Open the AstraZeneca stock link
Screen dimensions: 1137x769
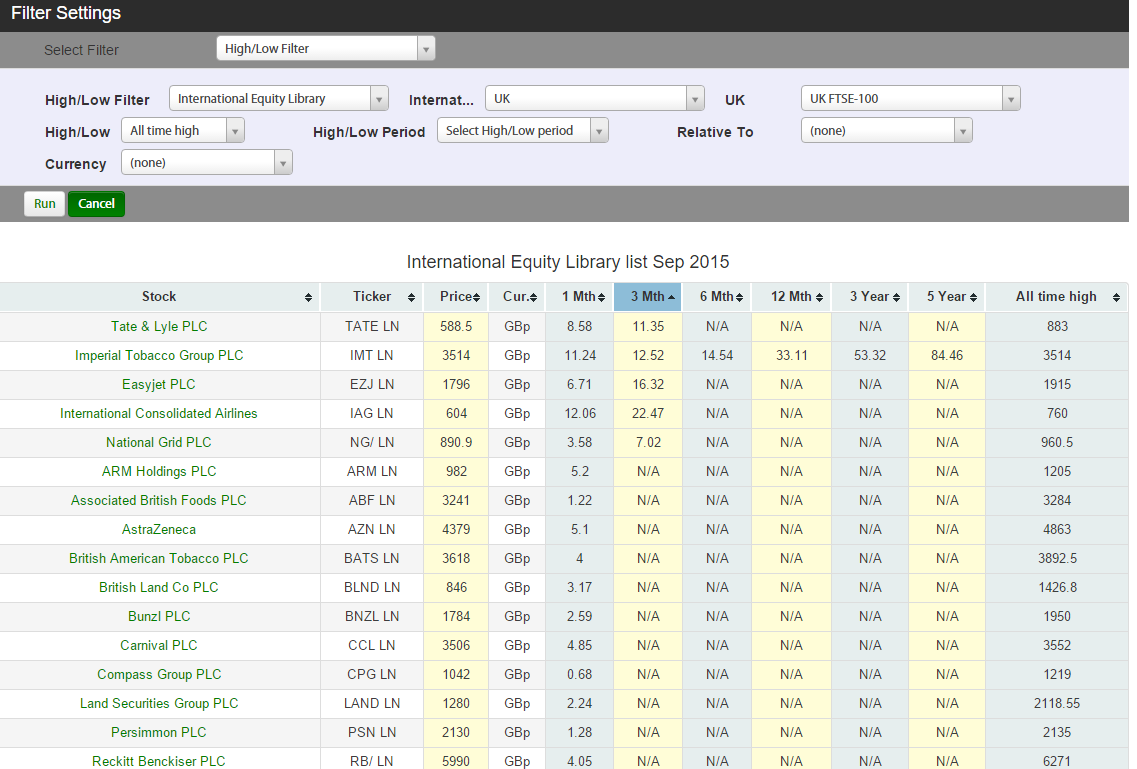(x=159, y=530)
